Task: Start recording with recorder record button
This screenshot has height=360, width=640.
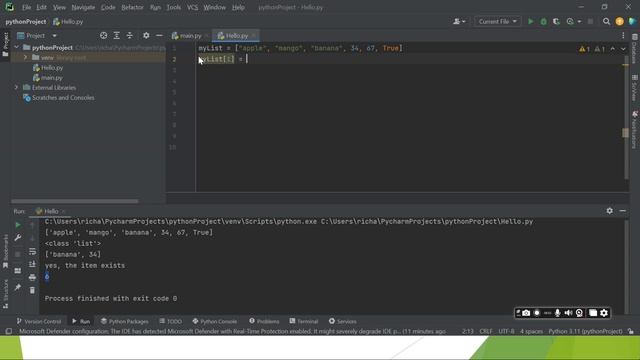Action: click(537, 313)
